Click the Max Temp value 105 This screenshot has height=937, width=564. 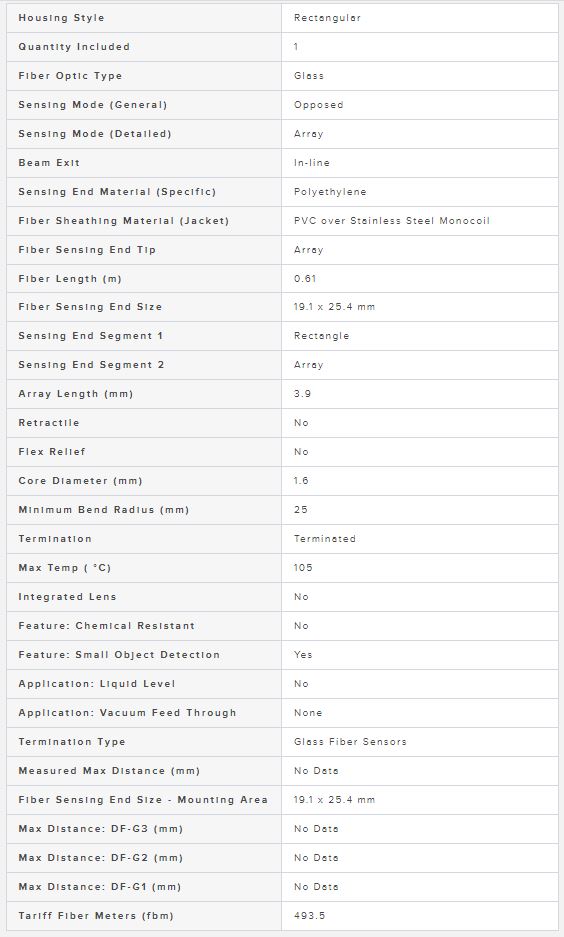click(x=303, y=568)
